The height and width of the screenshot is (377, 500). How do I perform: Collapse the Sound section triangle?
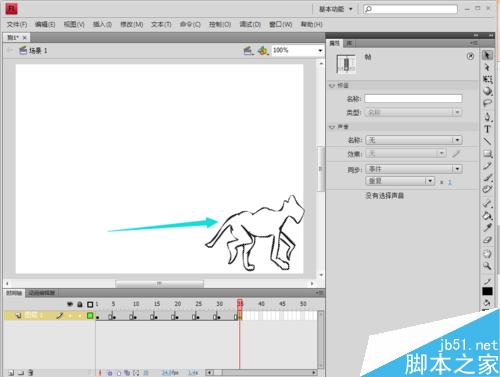pyautogui.click(x=332, y=127)
